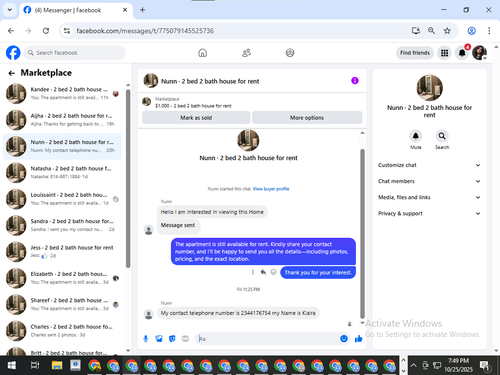
Task: Open the Chrome tab search dropdown
Action: [10, 10]
